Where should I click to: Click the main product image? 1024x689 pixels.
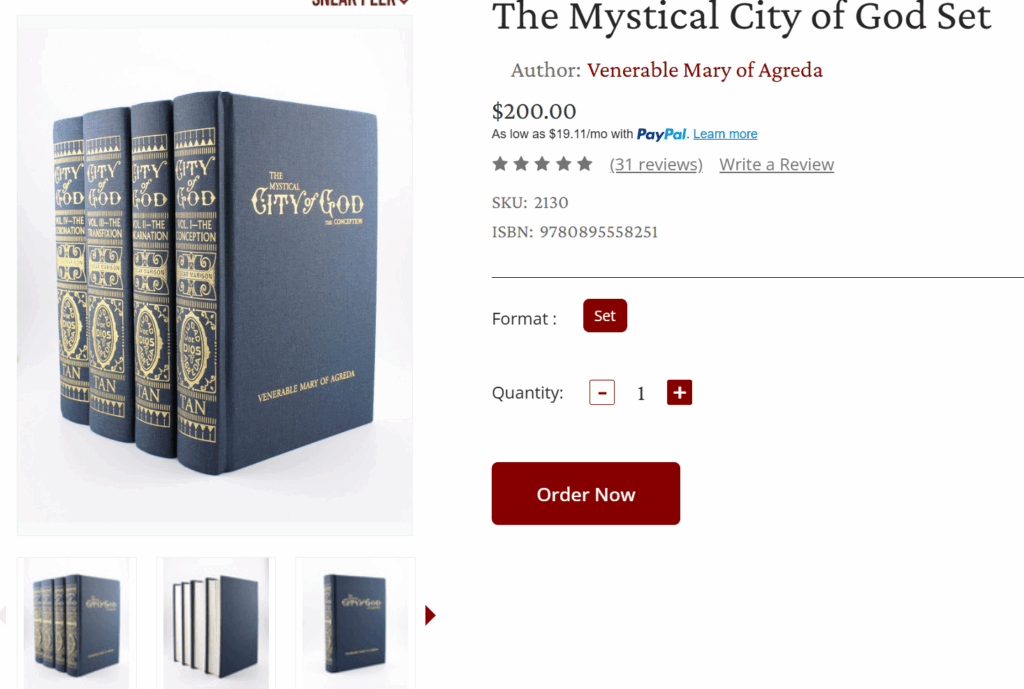[215, 276]
